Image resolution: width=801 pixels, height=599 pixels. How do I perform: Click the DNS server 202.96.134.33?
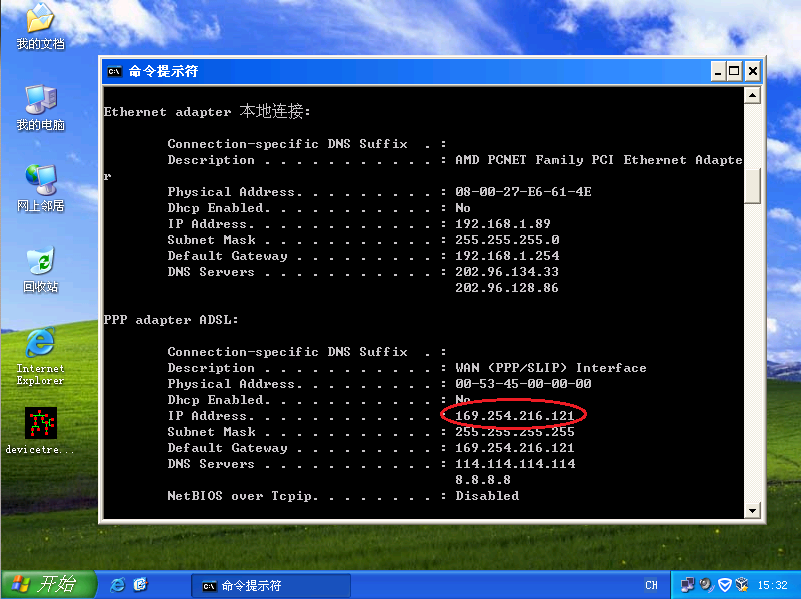point(507,272)
